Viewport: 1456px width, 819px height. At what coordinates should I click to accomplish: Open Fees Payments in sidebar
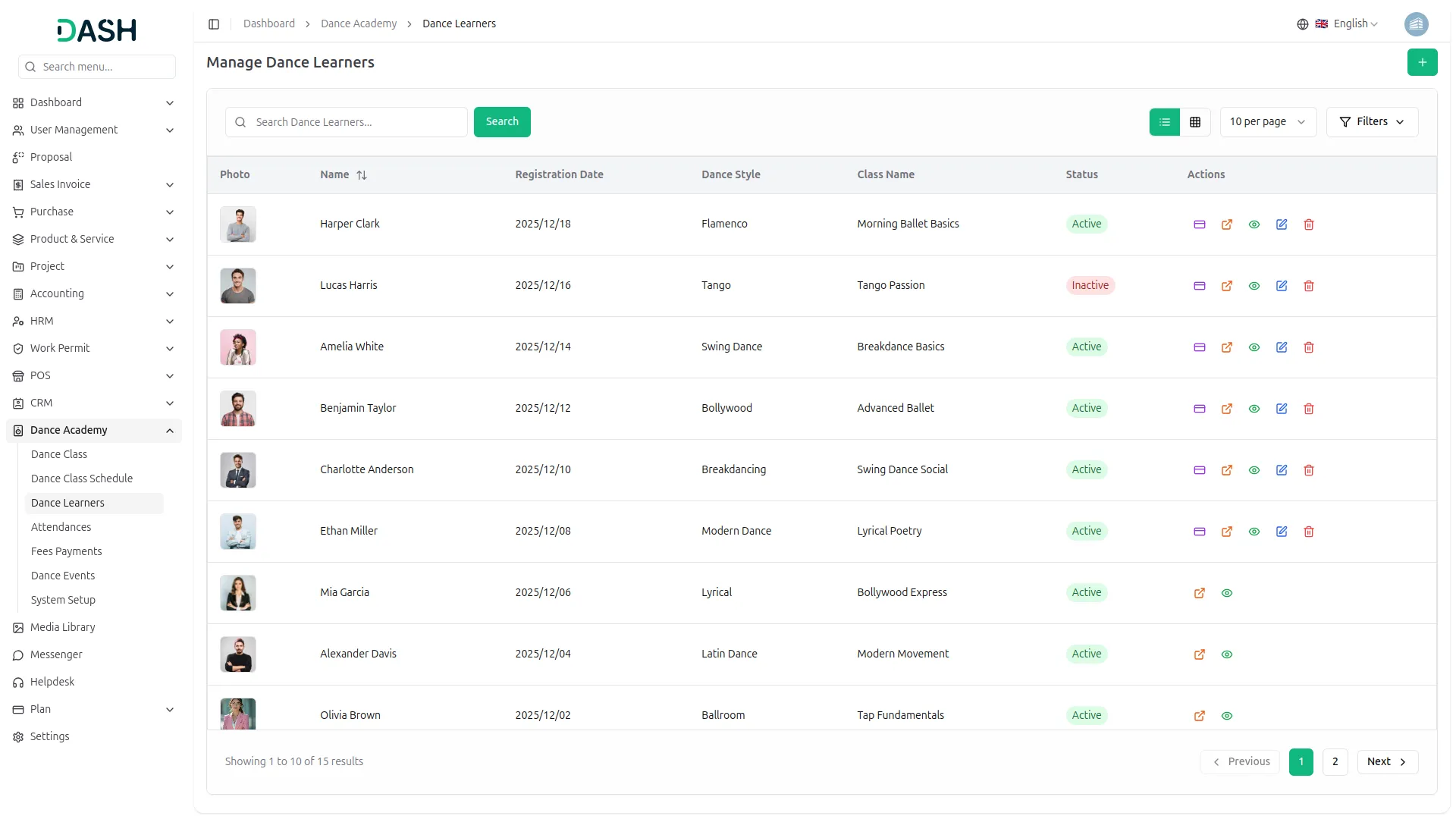point(66,551)
